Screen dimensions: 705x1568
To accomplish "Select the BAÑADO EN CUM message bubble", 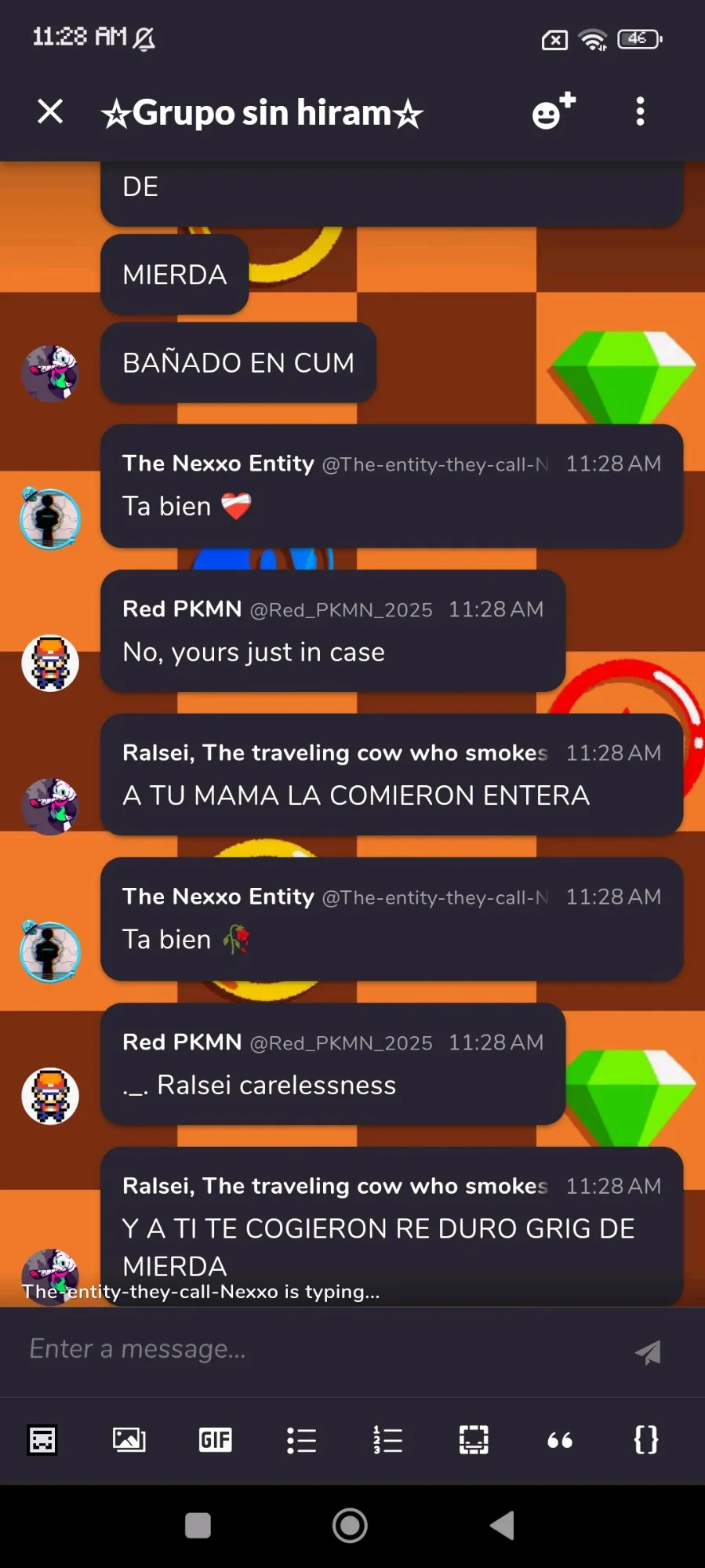I will (x=238, y=362).
